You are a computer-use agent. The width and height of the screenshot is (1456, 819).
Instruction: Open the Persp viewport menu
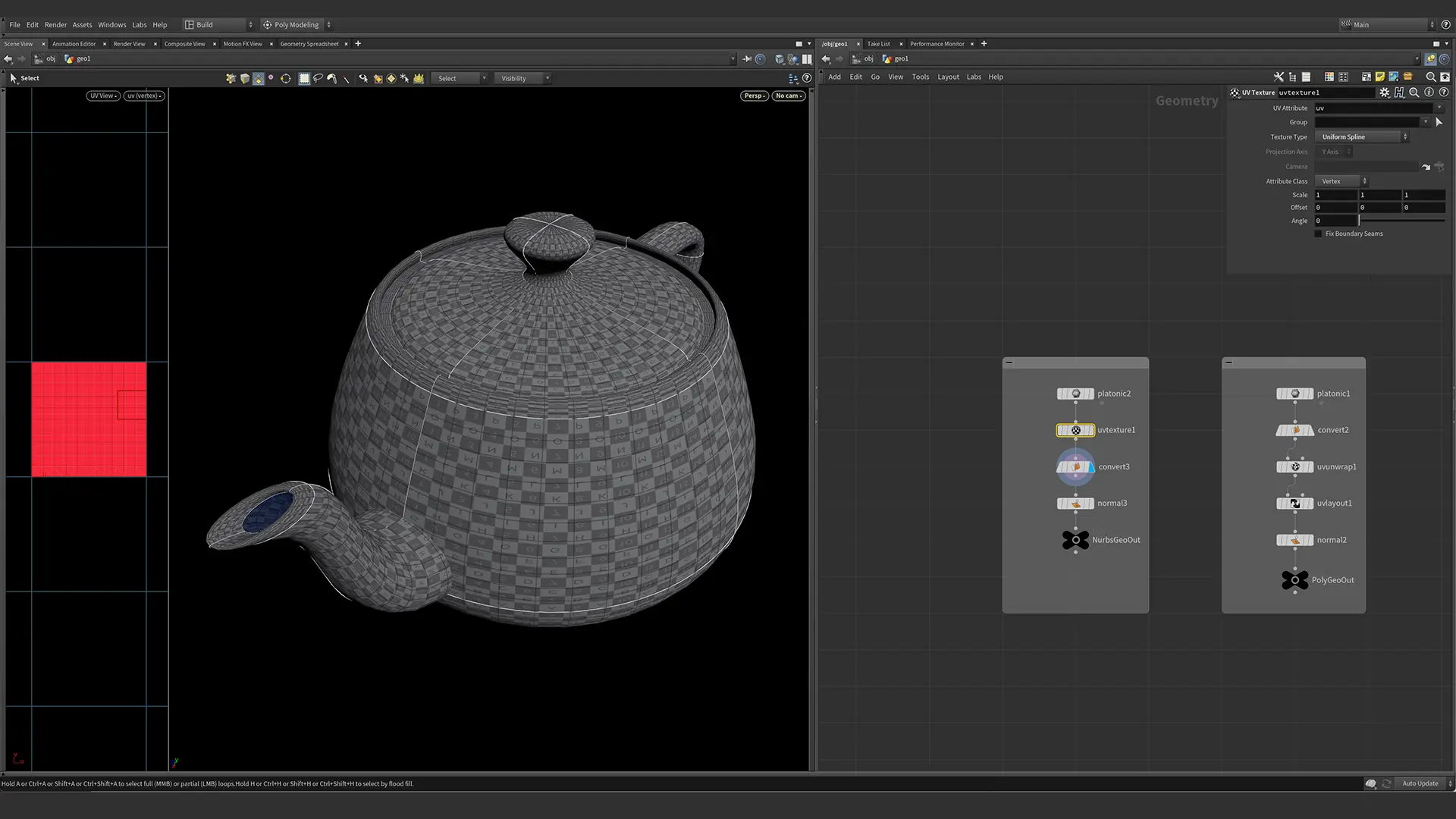[755, 96]
